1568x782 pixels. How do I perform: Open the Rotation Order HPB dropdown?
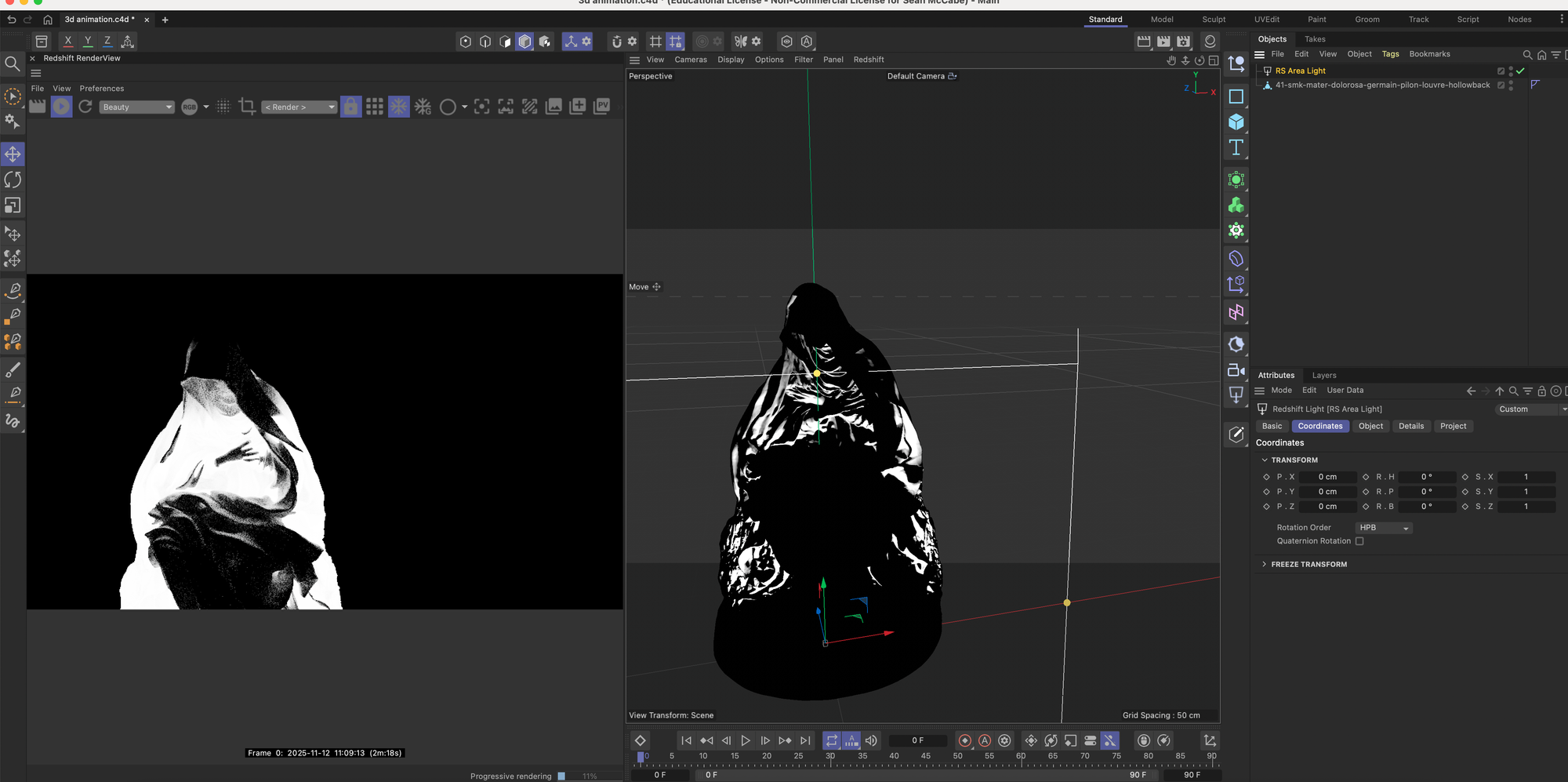(1383, 528)
